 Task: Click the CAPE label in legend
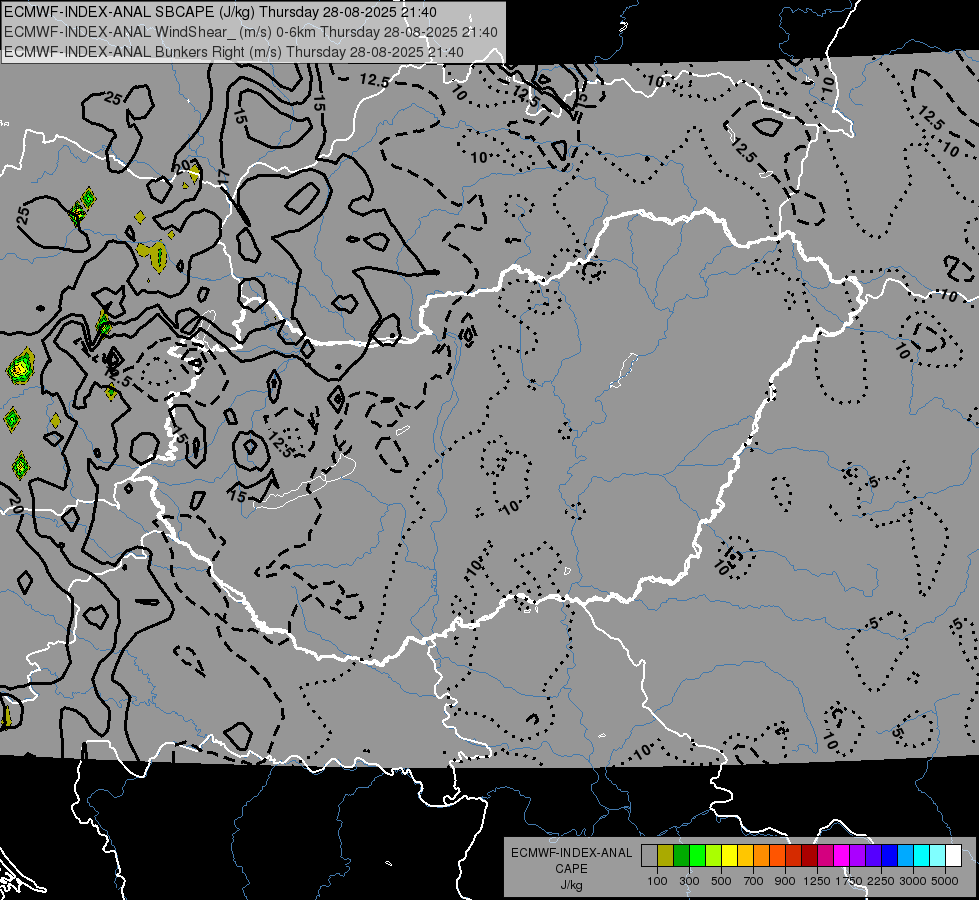(571, 869)
